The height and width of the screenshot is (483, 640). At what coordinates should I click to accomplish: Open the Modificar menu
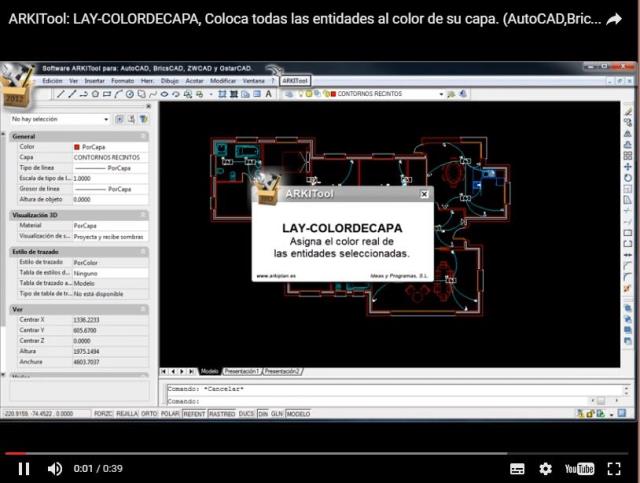tap(223, 81)
